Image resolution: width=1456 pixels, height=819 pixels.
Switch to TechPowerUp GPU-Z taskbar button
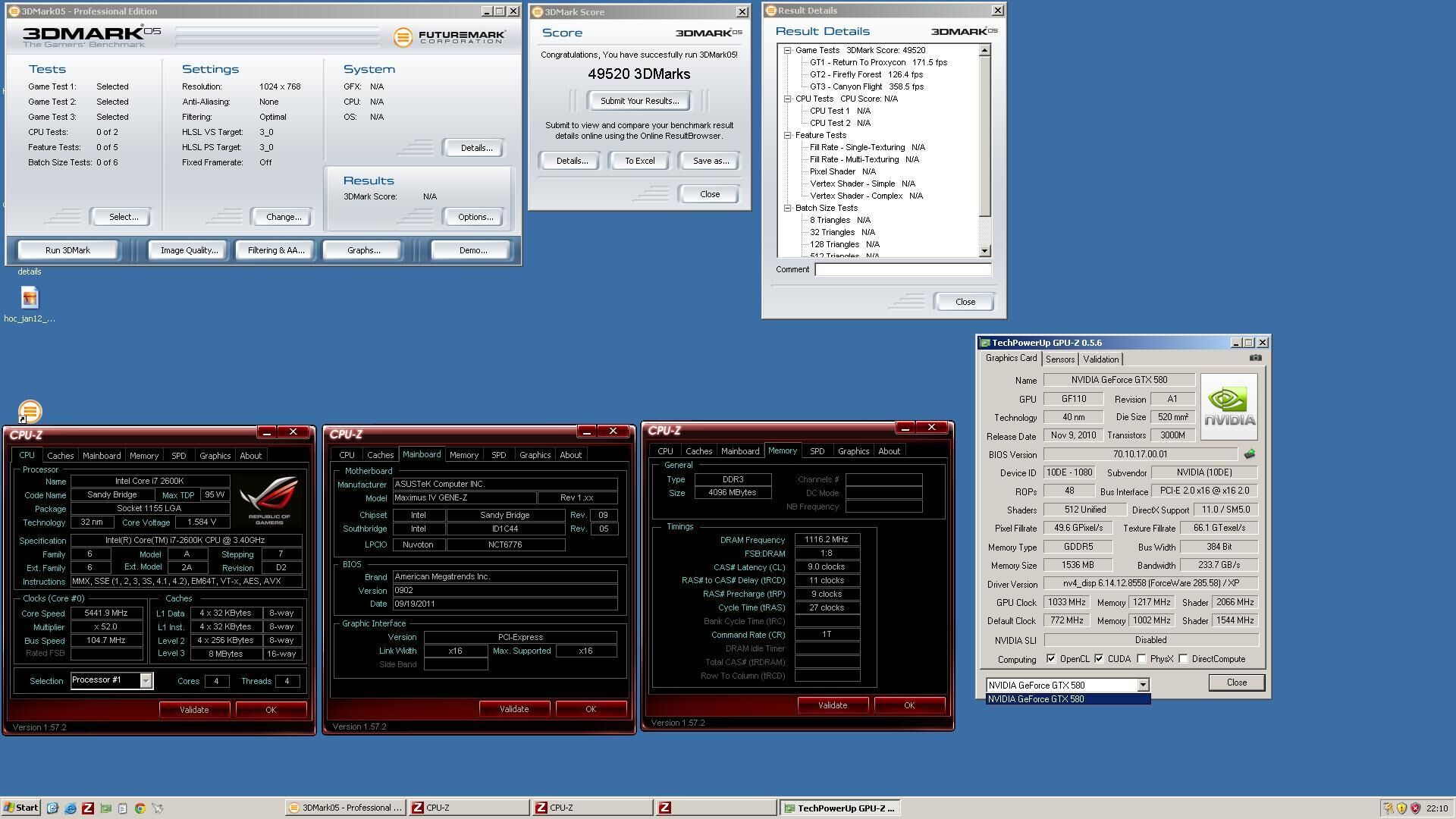(839, 808)
